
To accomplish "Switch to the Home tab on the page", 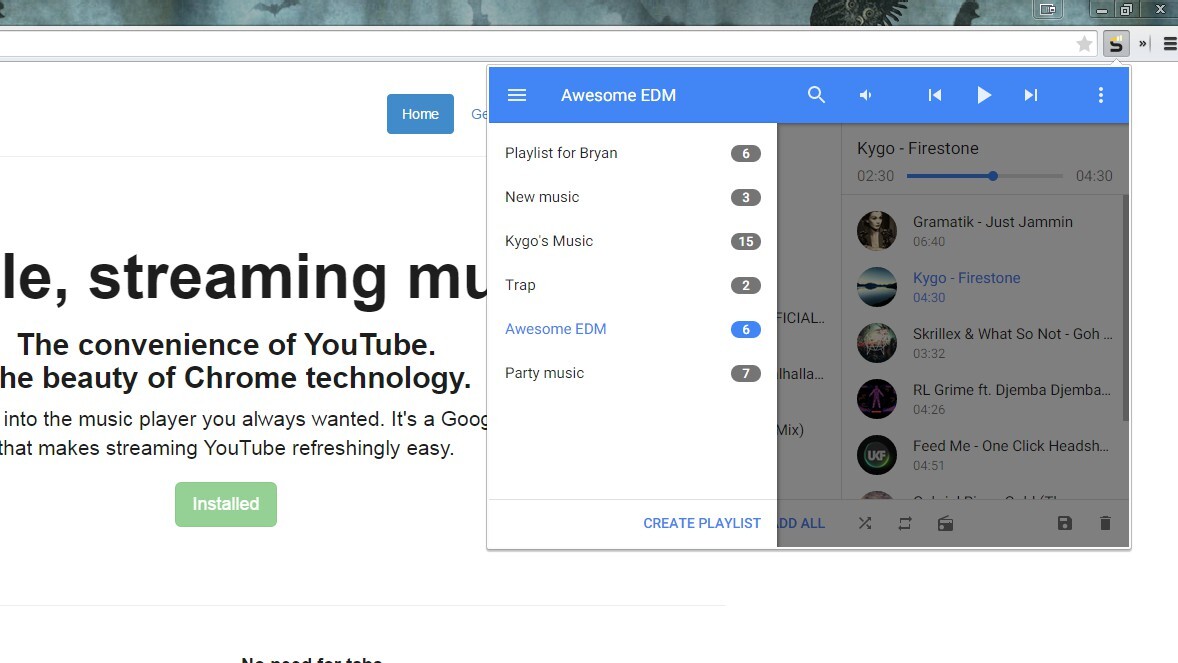I will 420,113.
